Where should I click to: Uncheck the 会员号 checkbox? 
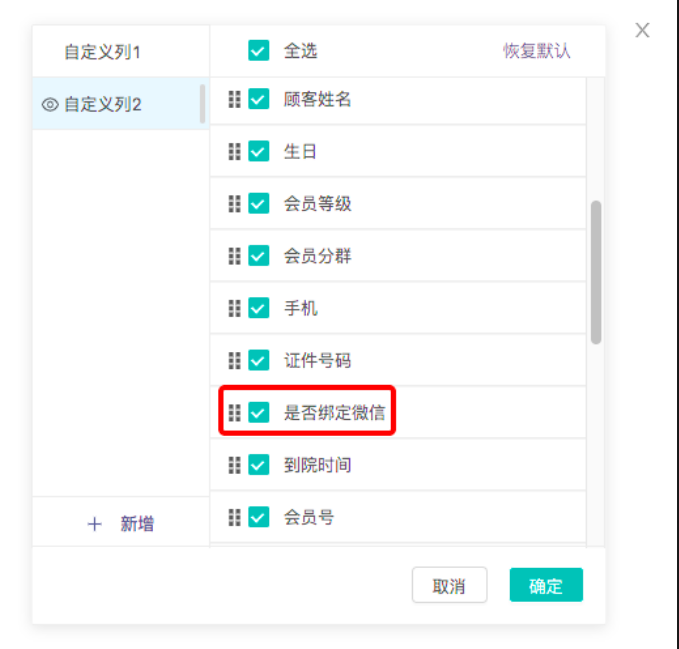tap(259, 517)
